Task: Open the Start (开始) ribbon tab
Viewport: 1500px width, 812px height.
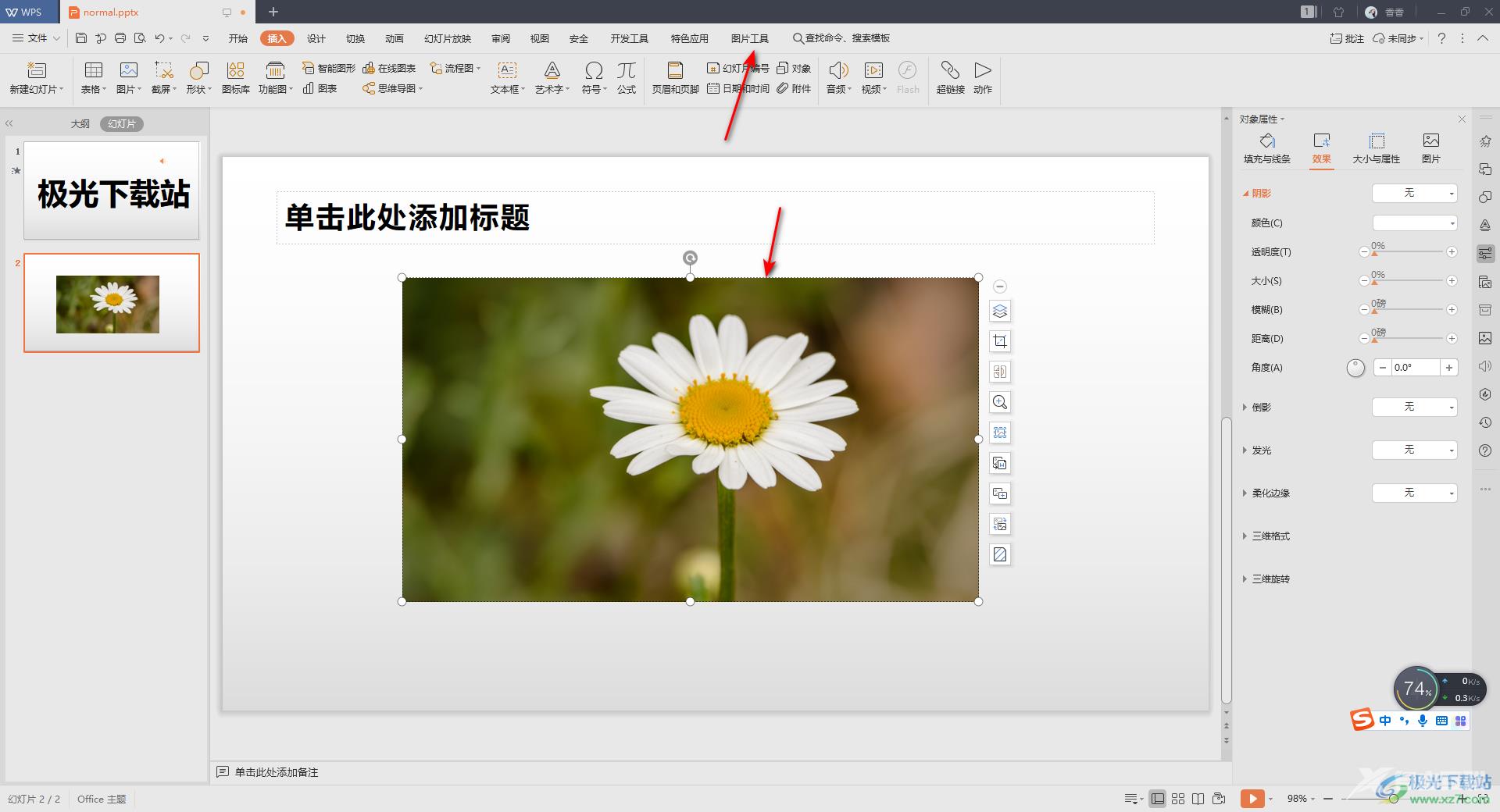Action: tap(238, 38)
